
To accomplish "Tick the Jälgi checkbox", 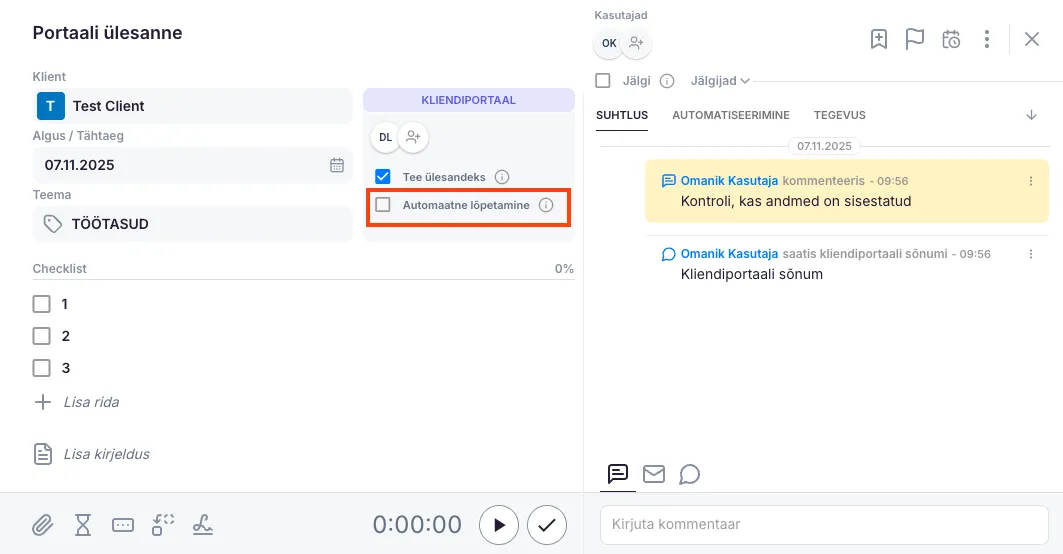I will click(603, 81).
